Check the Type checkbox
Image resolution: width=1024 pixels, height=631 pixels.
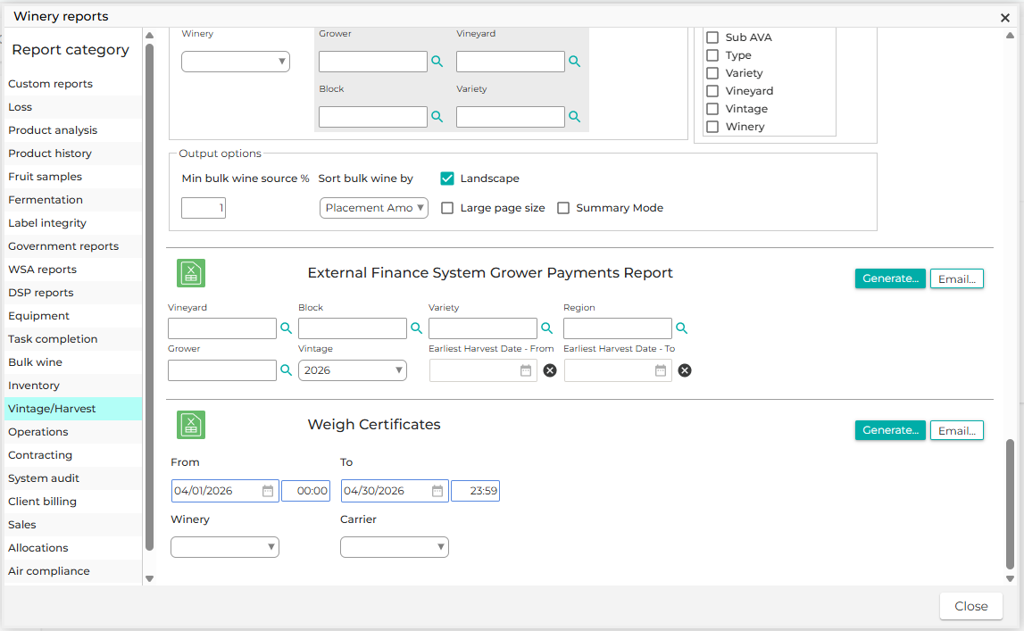(712, 55)
